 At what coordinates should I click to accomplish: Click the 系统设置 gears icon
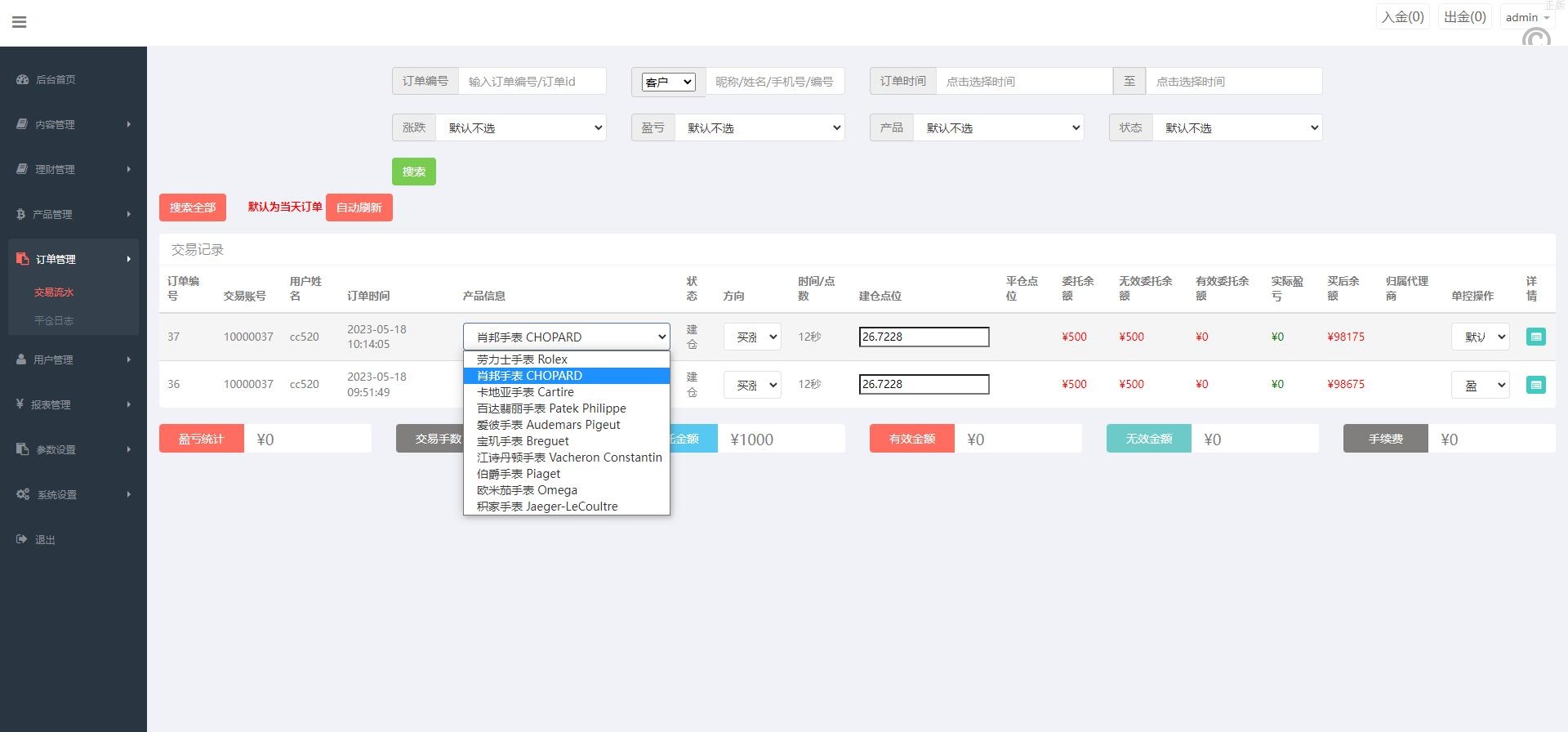click(22, 494)
